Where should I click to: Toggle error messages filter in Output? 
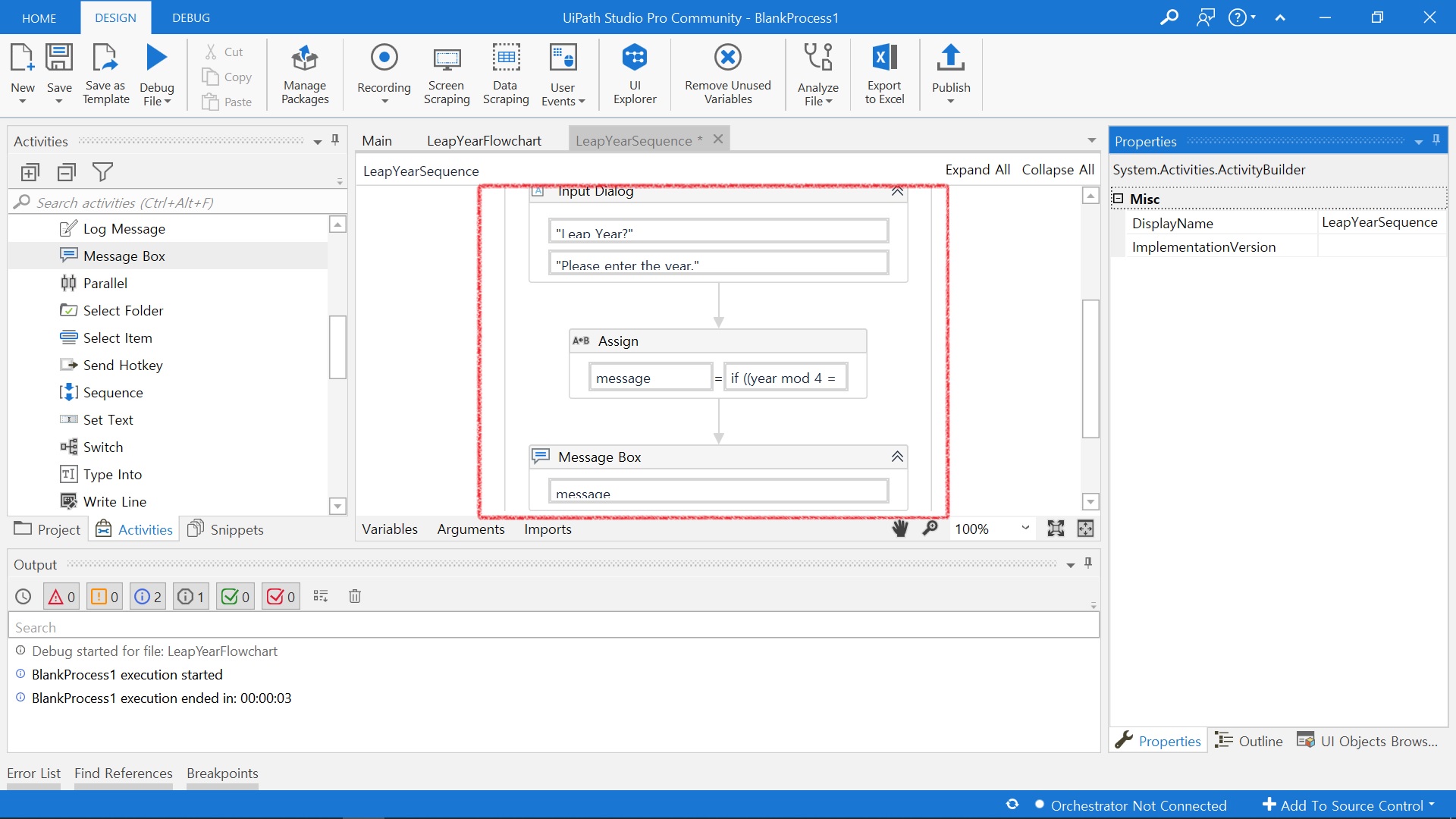[61, 597]
